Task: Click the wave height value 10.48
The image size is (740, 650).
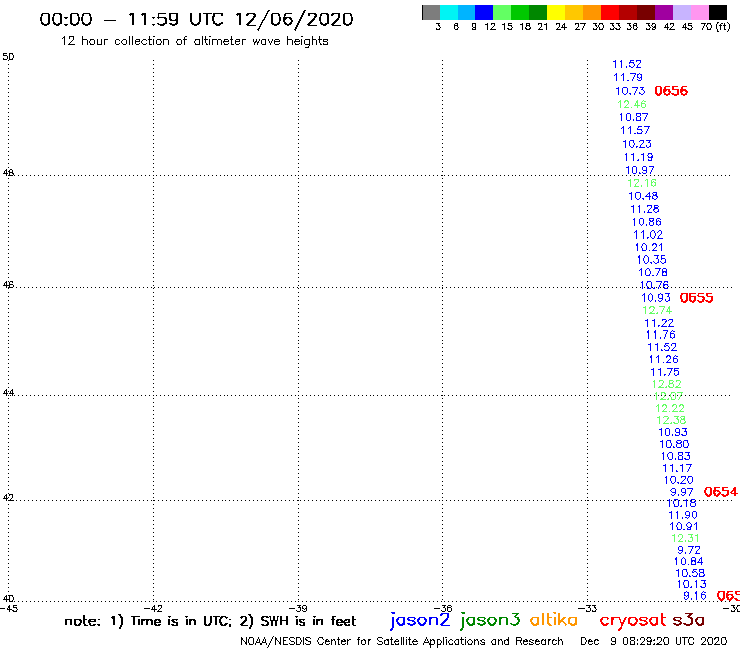Action: tap(643, 196)
